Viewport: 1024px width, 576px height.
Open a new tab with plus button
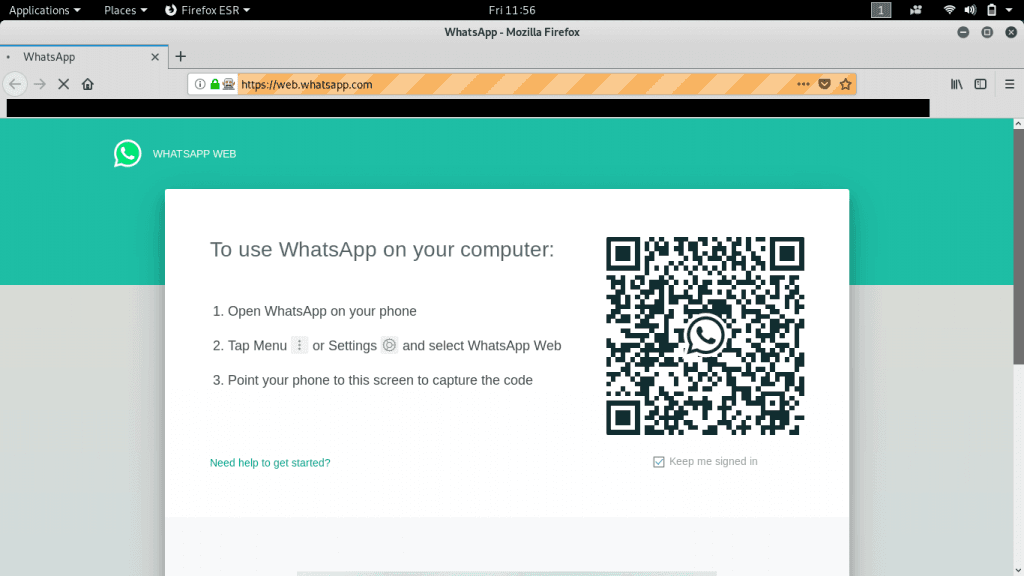coord(181,57)
